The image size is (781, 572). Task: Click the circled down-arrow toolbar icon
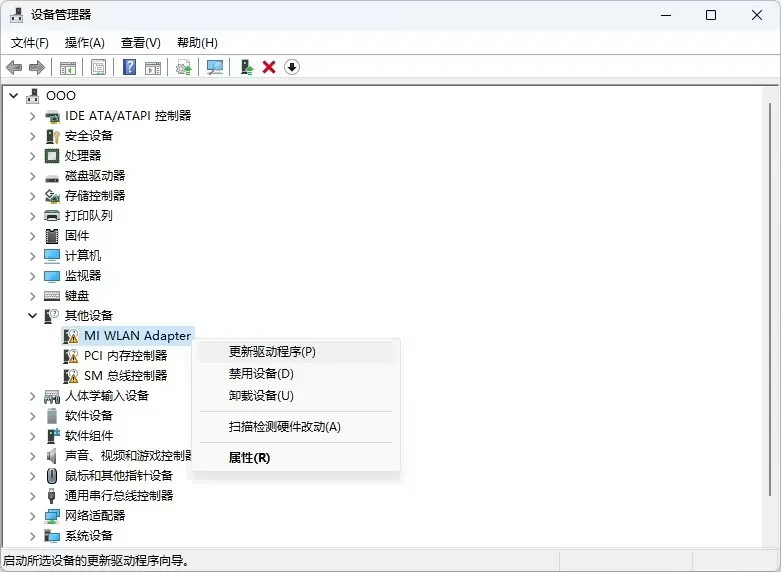(292, 67)
